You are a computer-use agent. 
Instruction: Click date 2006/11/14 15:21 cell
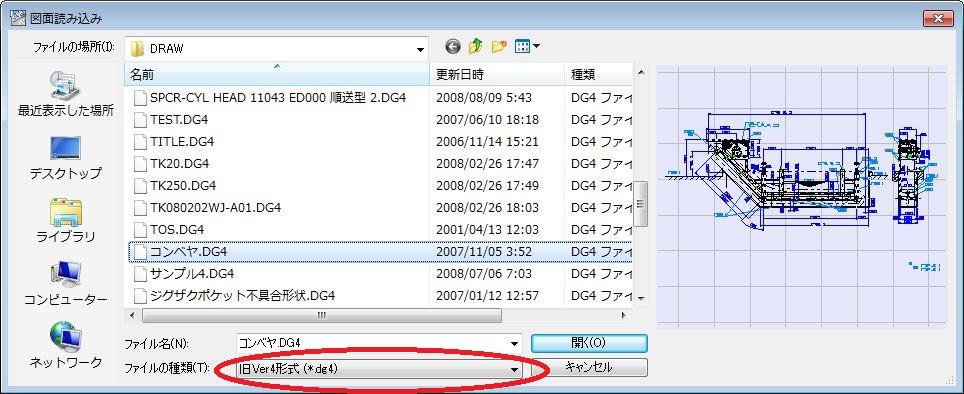488,142
